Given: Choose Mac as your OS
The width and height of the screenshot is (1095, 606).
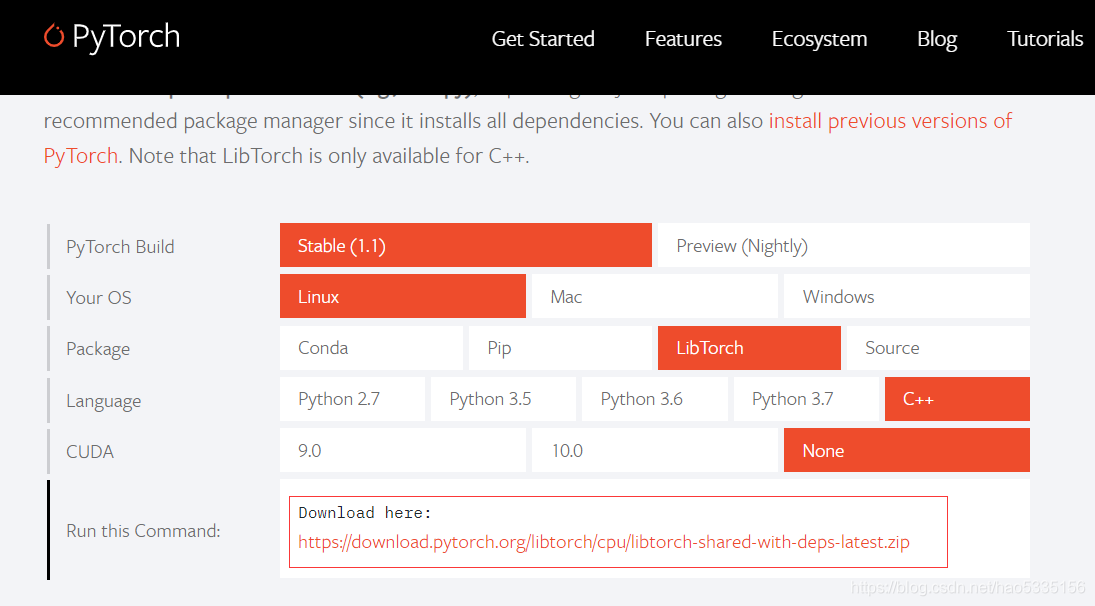Looking at the screenshot, I should pos(654,296).
